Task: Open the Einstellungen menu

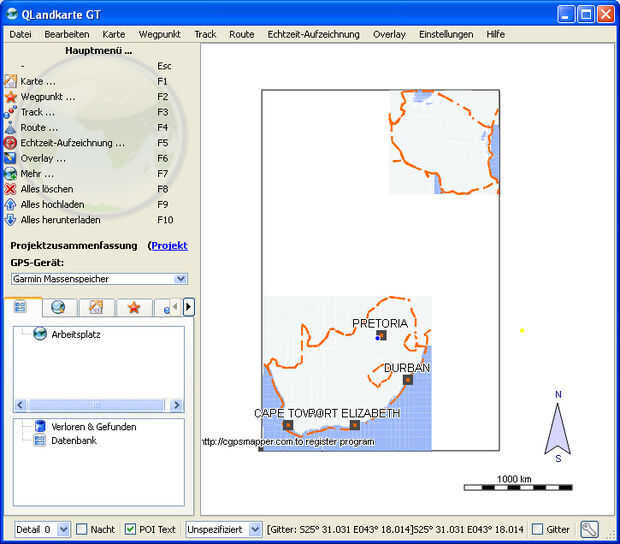Action: tap(446, 34)
